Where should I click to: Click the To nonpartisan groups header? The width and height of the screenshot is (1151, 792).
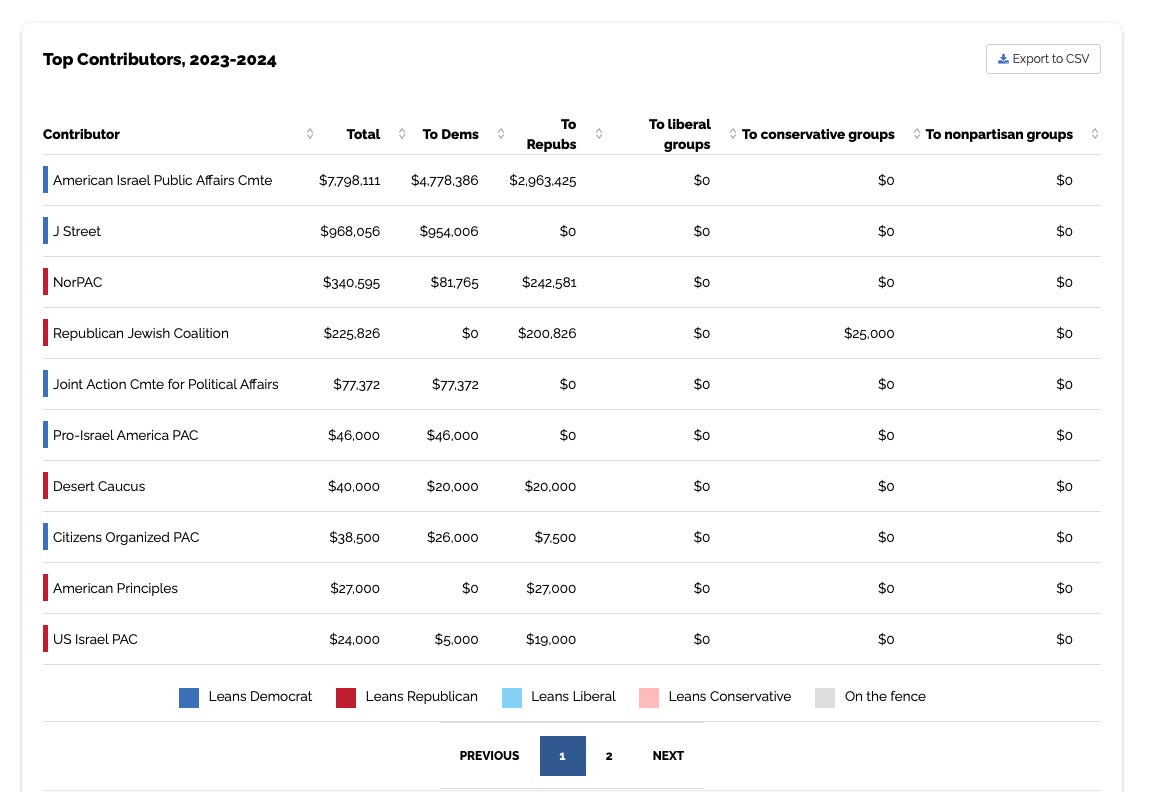999,134
